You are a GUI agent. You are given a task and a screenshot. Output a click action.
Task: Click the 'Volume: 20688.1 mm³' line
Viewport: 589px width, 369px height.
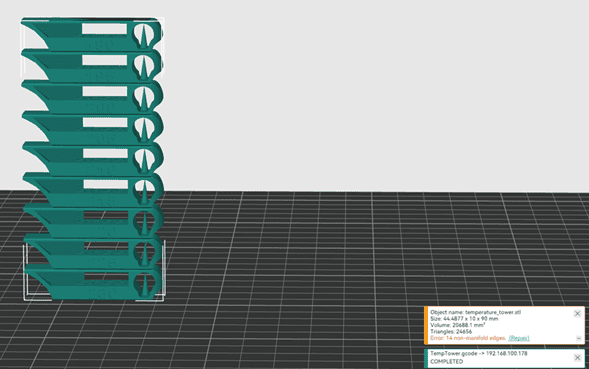pos(458,325)
